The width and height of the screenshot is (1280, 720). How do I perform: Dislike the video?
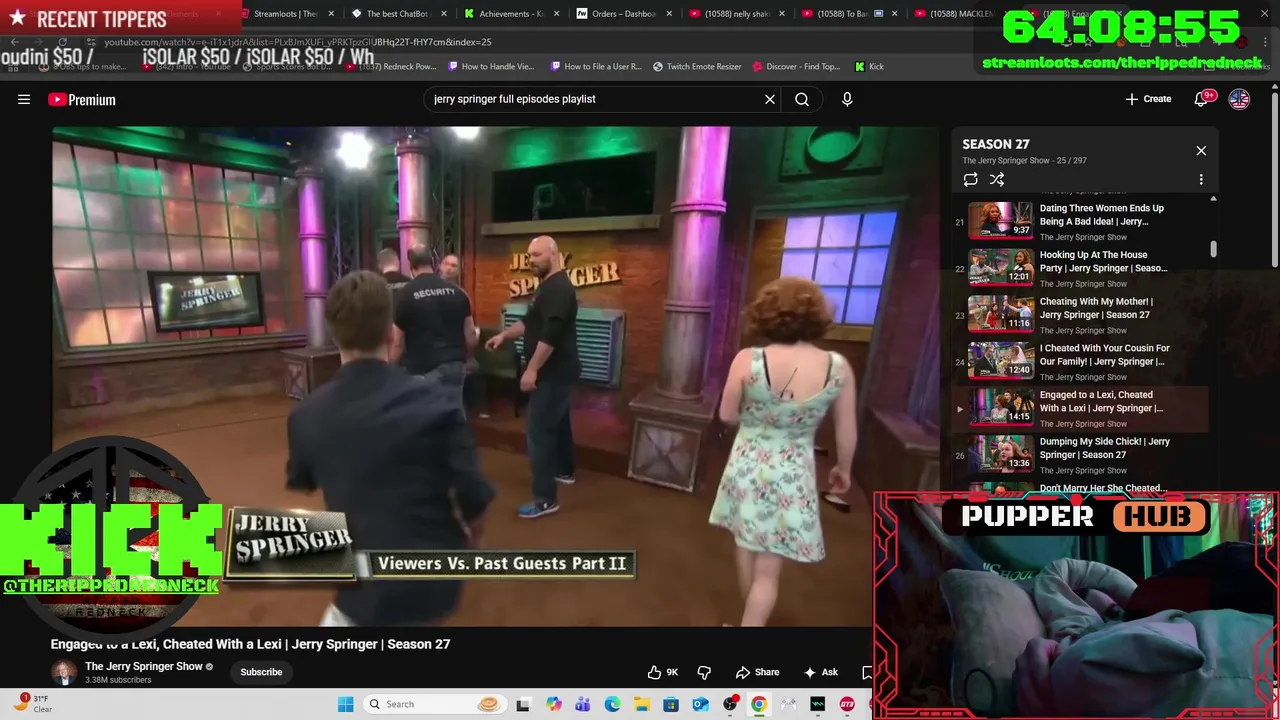[704, 672]
